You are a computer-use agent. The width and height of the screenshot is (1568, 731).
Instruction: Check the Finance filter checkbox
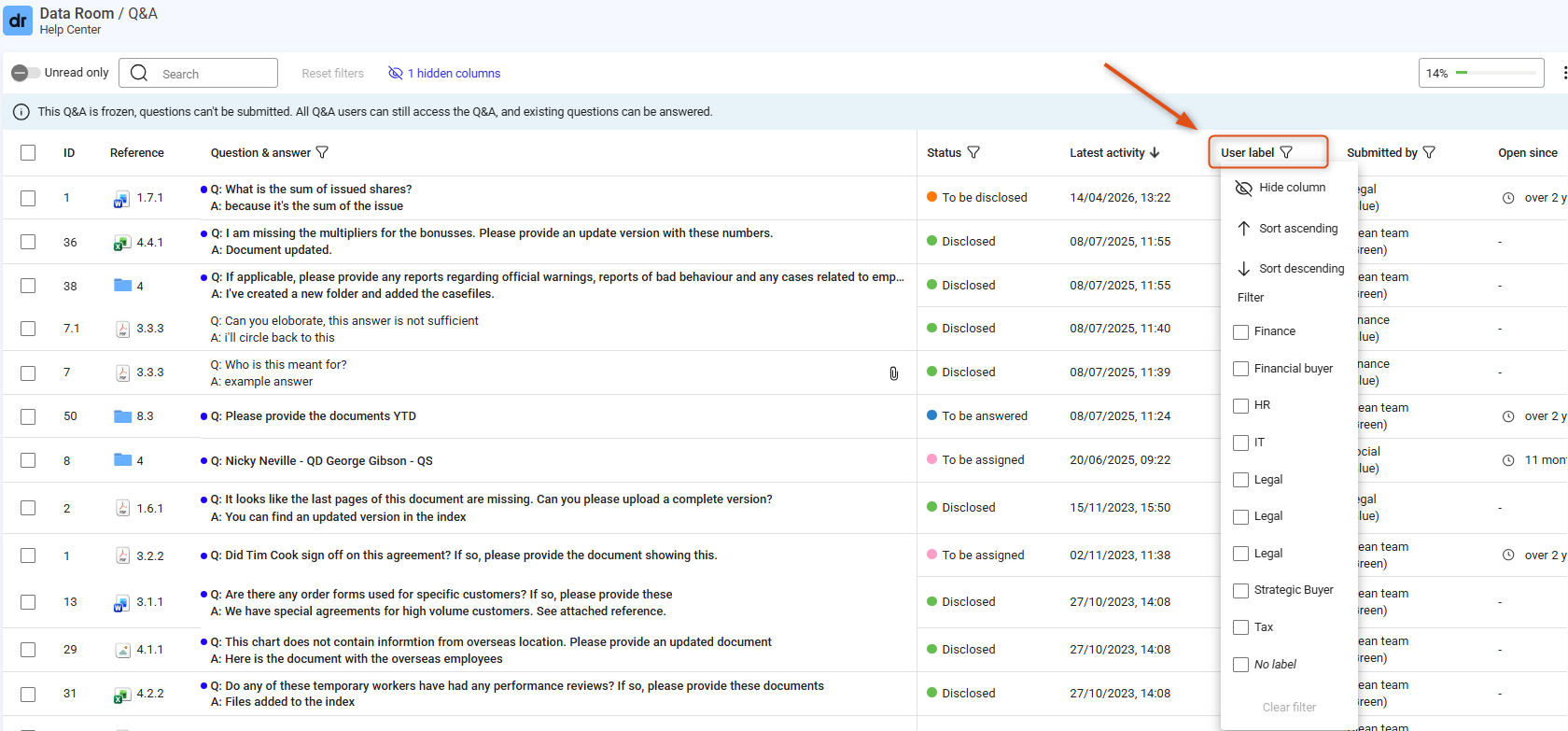(1240, 331)
